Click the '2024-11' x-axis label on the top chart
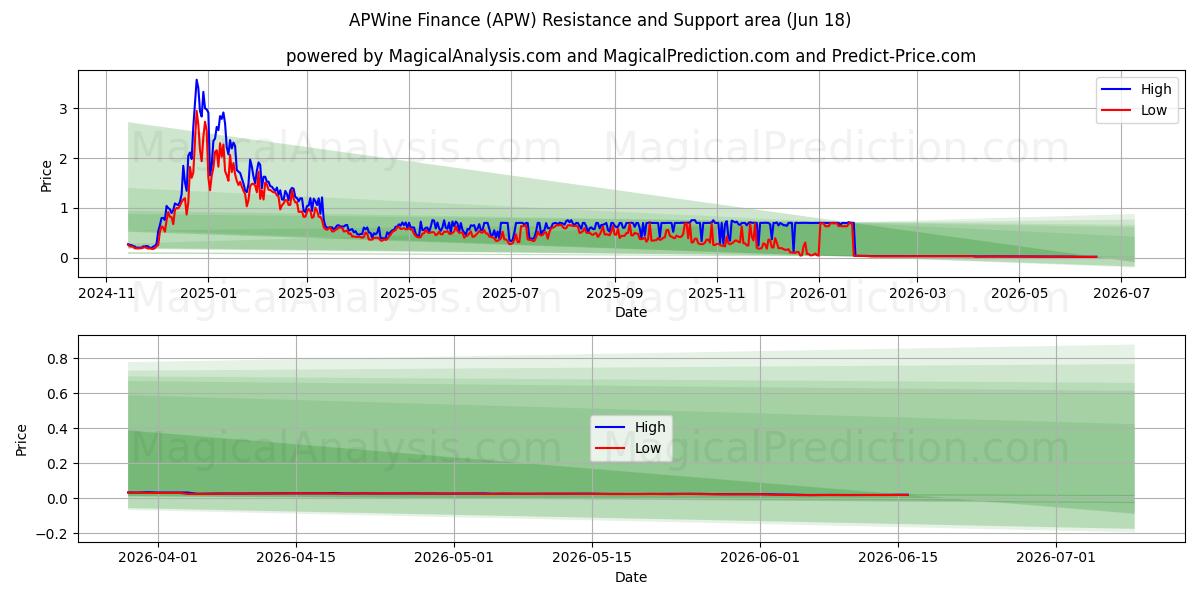Viewport: 1200px width, 600px height. pos(107,293)
